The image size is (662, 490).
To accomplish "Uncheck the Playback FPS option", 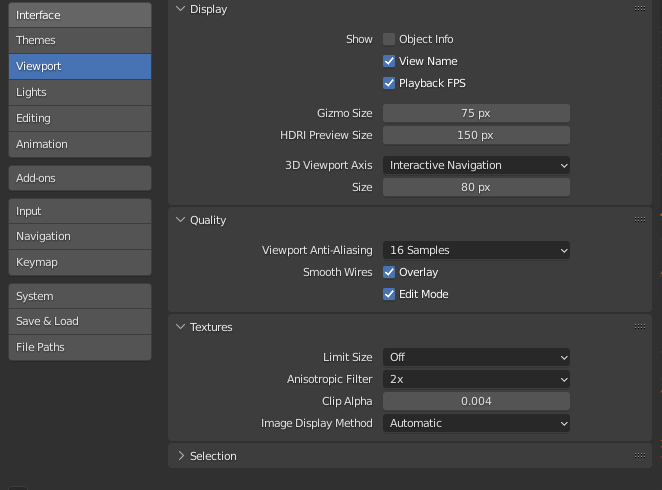I will (389, 83).
